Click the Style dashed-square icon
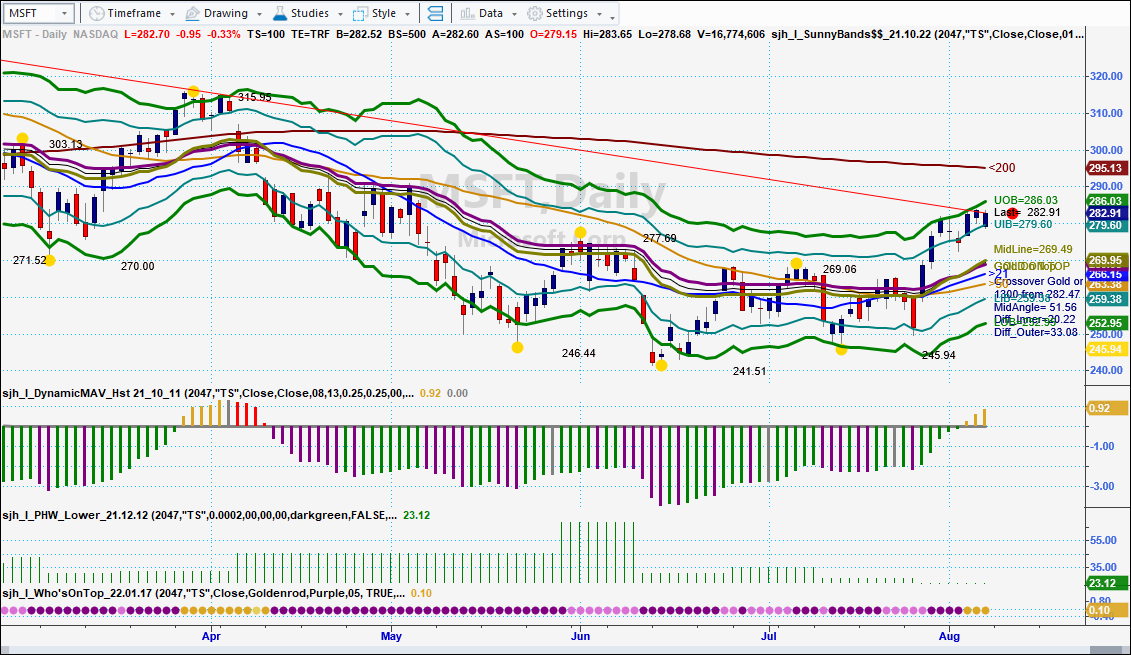Screen dimensions: 1131x655 pyautogui.click(x=361, y=14)
